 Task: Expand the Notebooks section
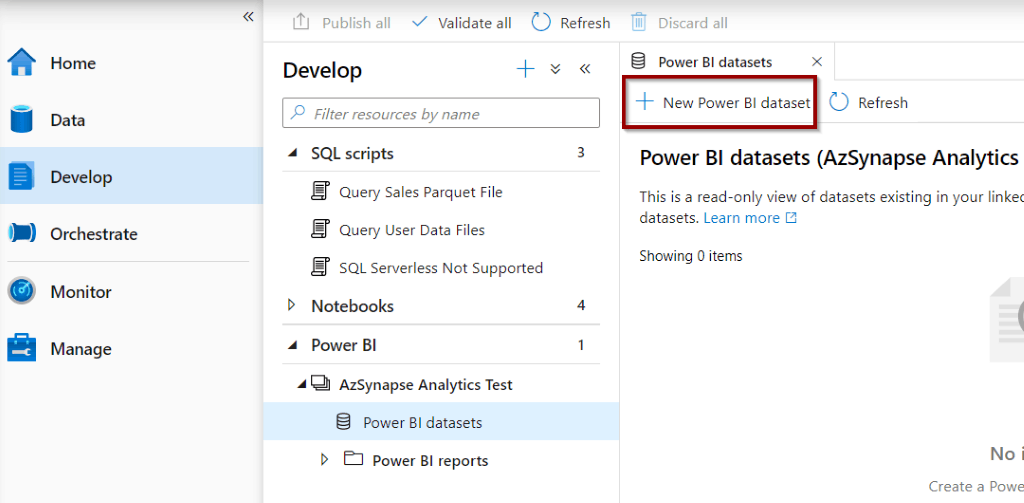(292, 305)
